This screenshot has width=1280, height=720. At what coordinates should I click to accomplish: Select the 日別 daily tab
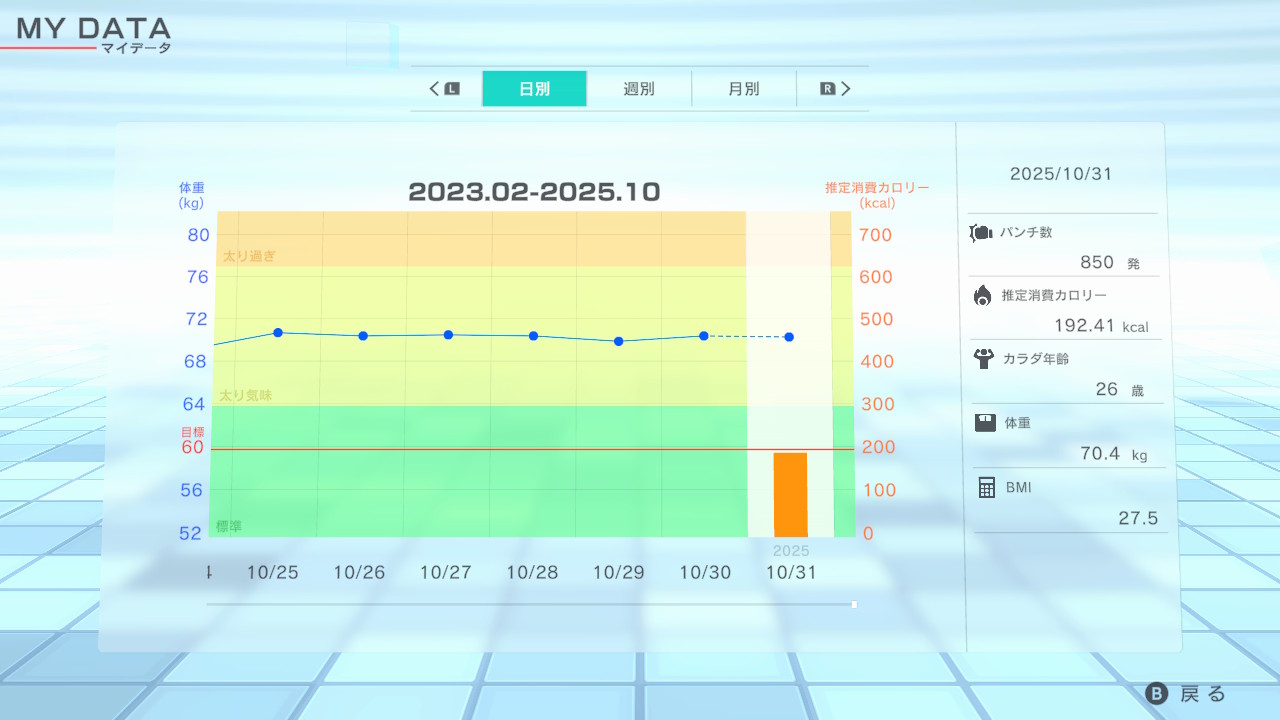coord(534,89)
